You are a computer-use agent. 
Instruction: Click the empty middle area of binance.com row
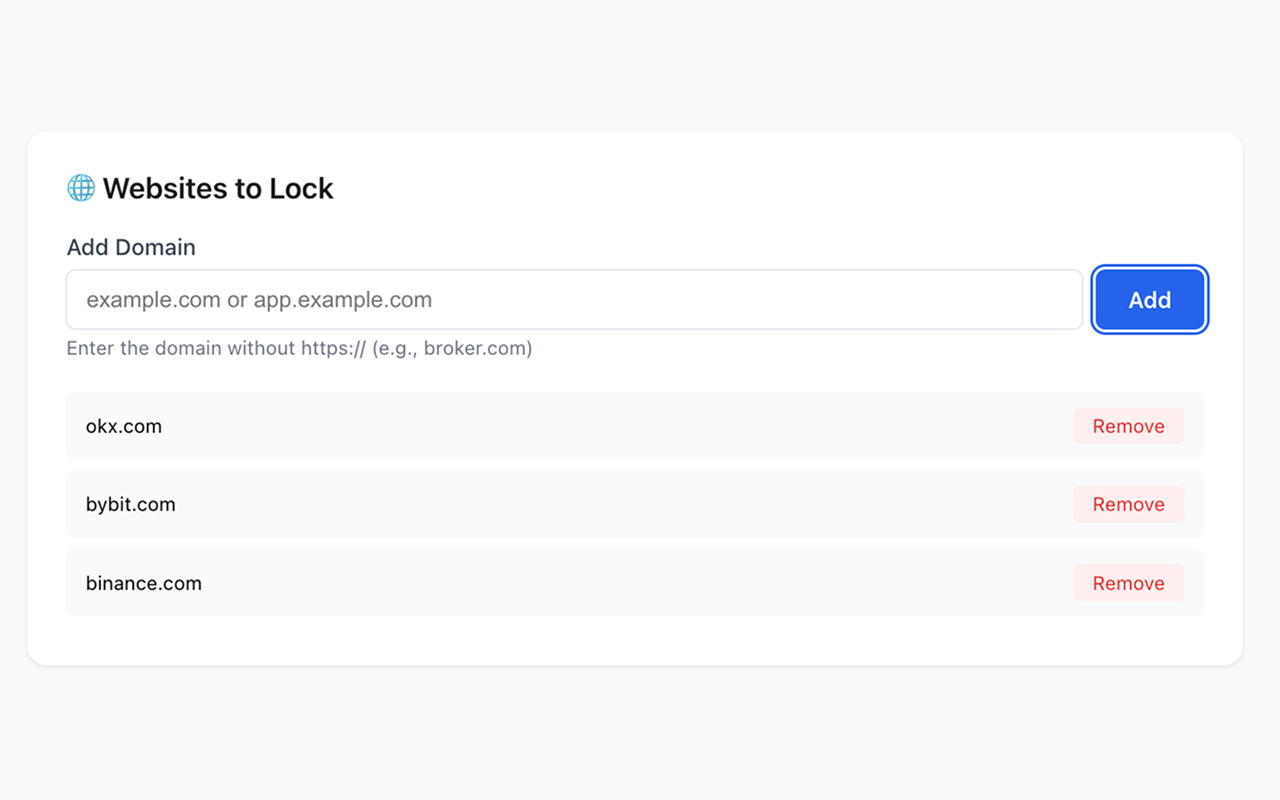point(600,583)
